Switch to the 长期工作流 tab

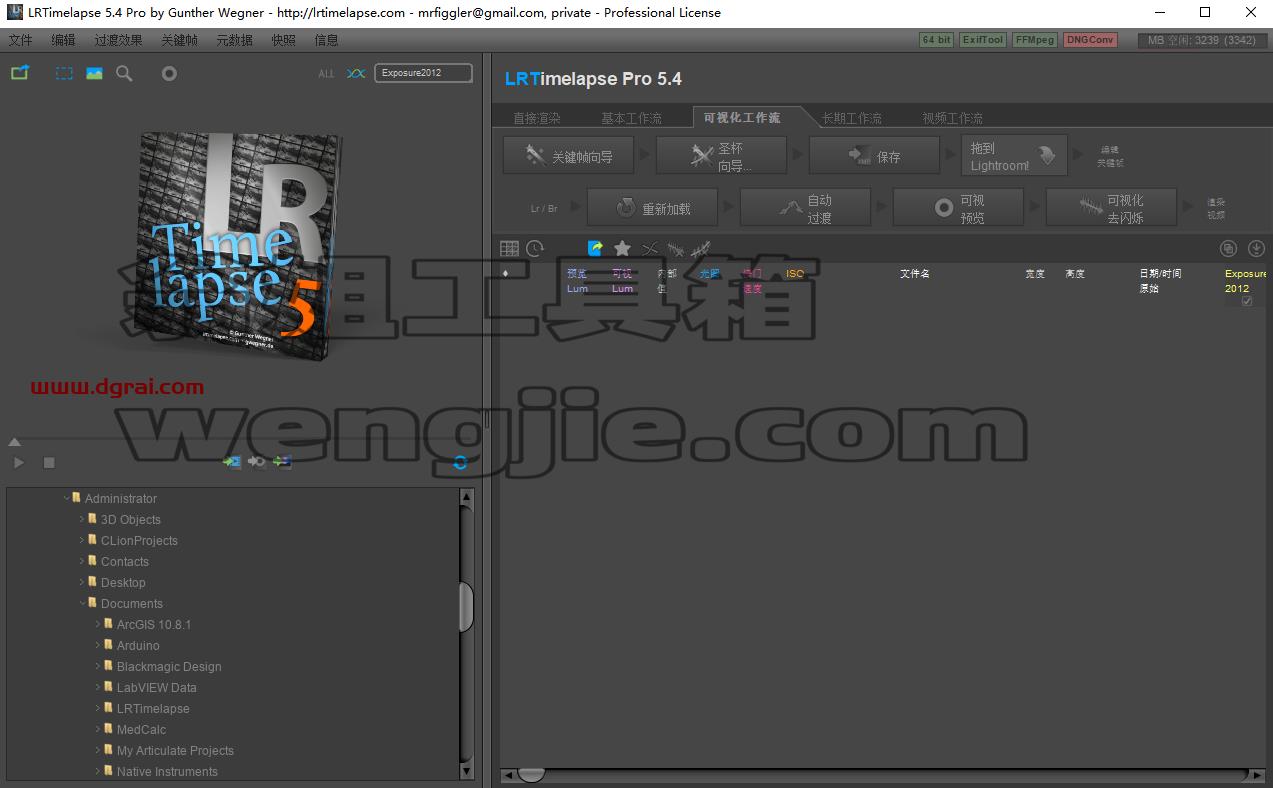click(x=852, y=118)
